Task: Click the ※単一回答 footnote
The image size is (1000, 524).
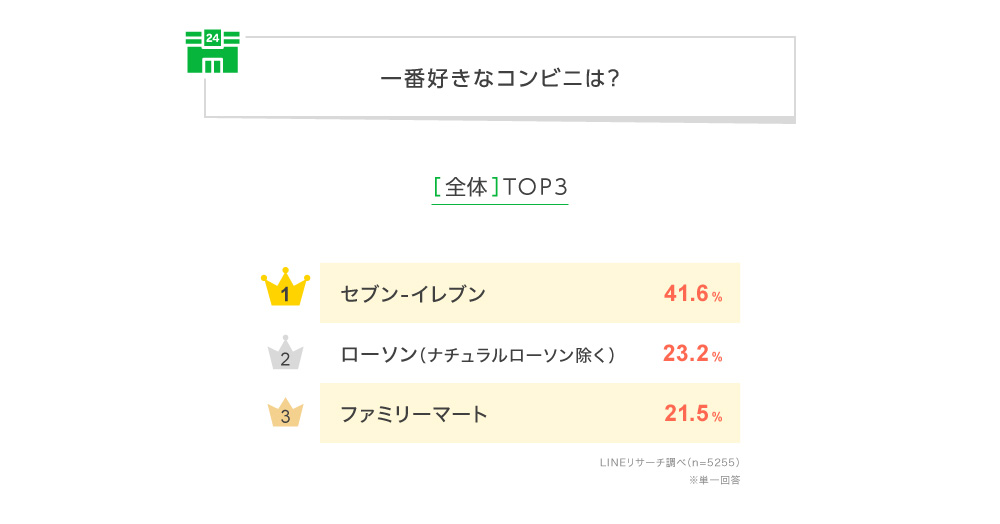Action: coord(714,480)
